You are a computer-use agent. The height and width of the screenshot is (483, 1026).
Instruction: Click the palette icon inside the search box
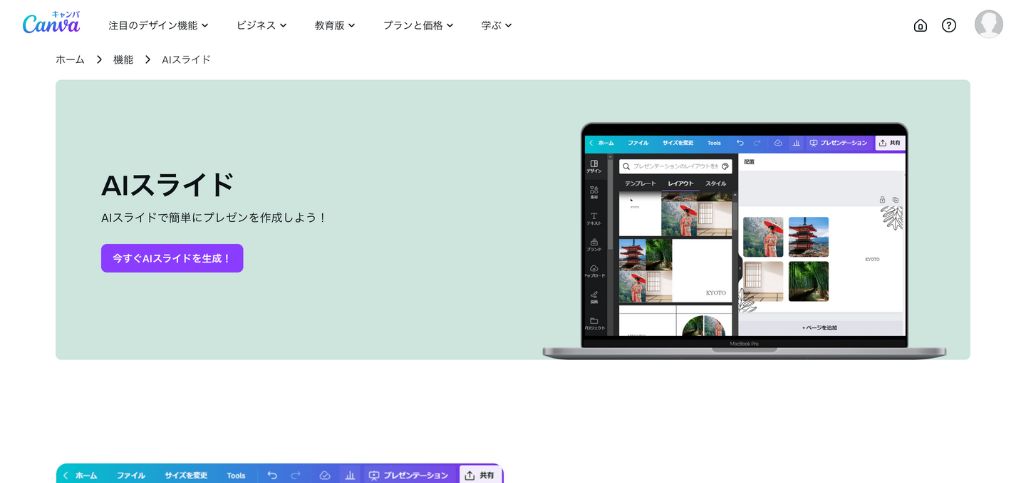click(x=725, y=166)
